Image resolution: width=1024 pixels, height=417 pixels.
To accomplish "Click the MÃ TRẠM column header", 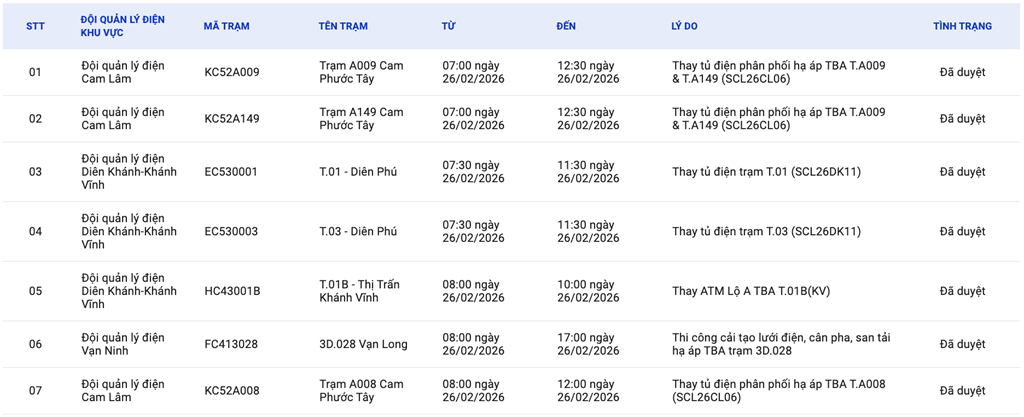I will pyautogui.click(x=226, y=26).
